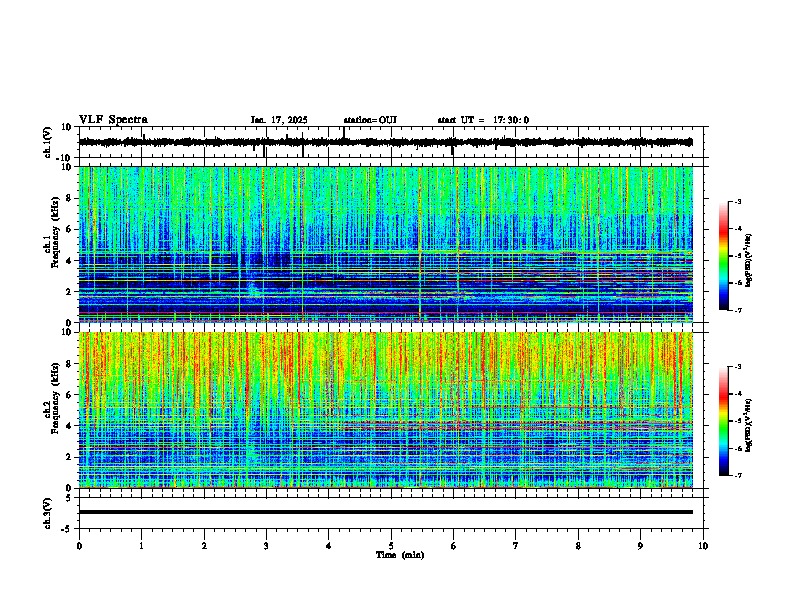Click the "station=OUI" header label
The width and height of the screenshot is (792, 612).
(x=370, y=120)
